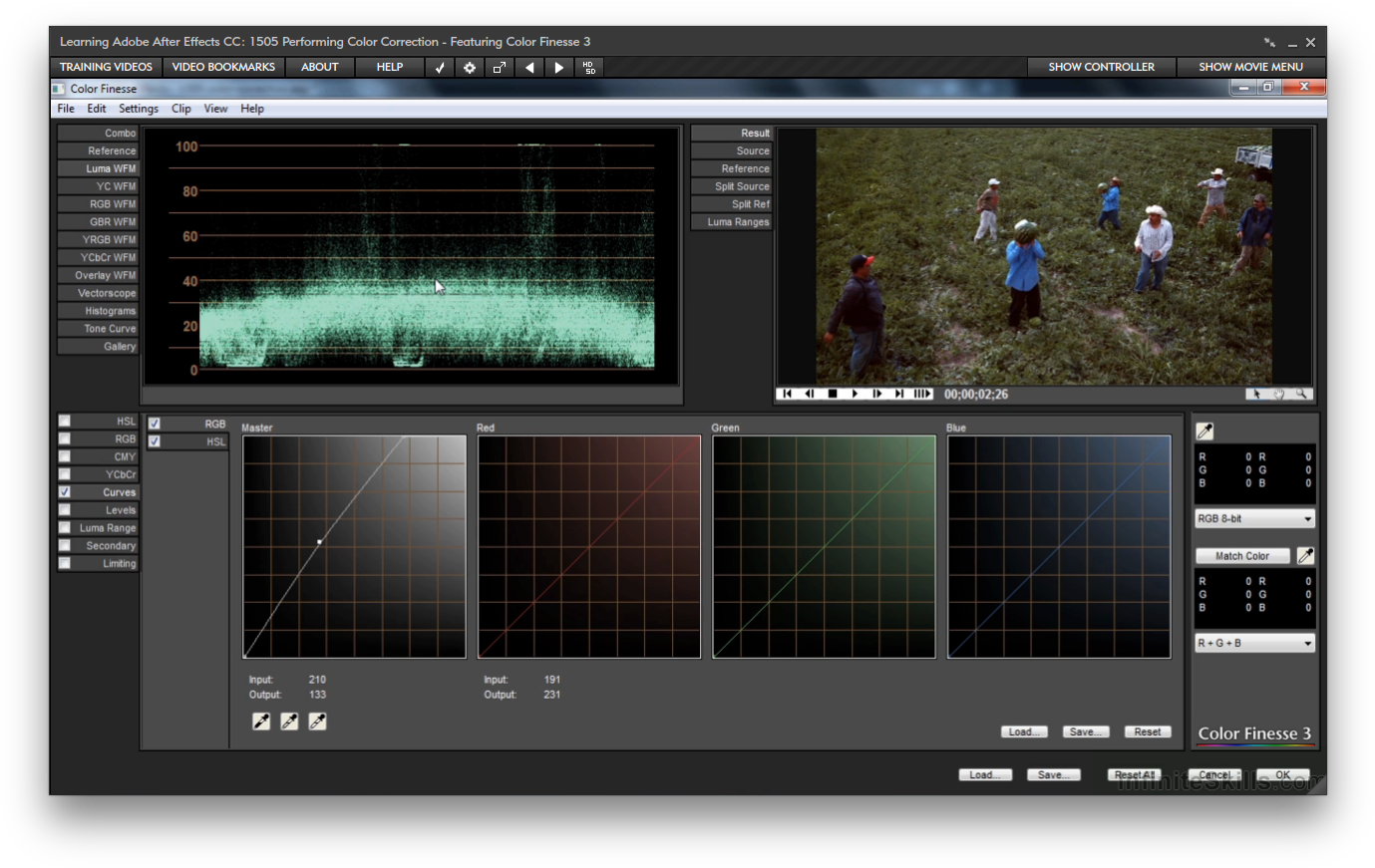Select the black point eyedropper under Master curve

(261, 721)
